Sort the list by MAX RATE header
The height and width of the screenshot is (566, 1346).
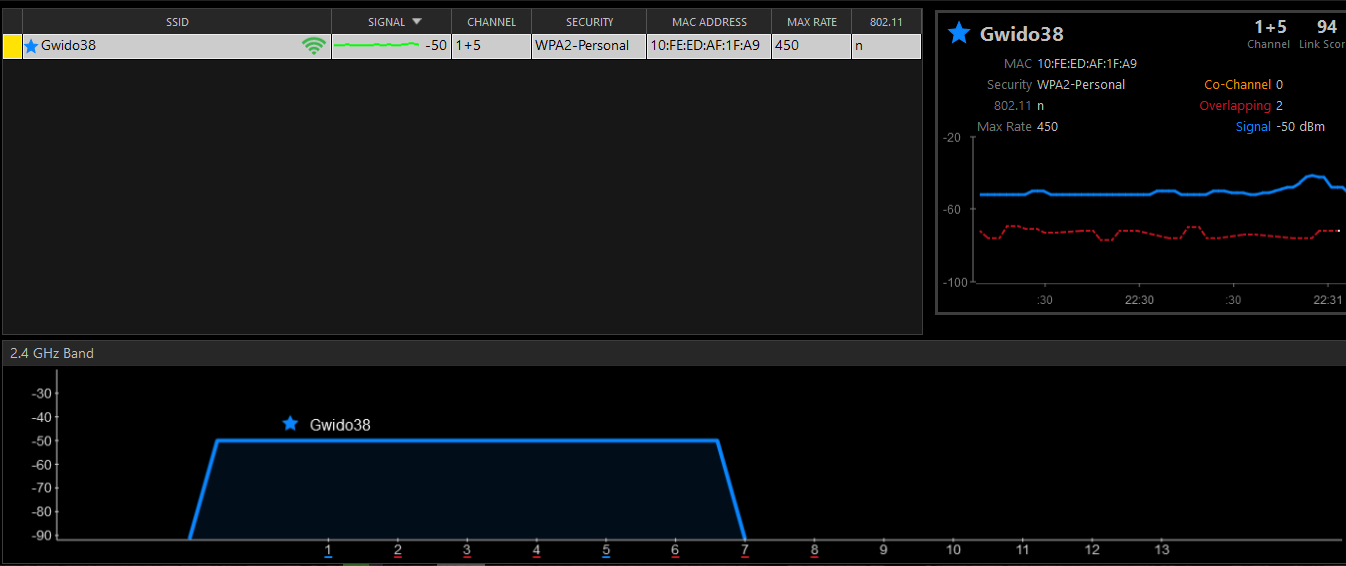point(811,22)
